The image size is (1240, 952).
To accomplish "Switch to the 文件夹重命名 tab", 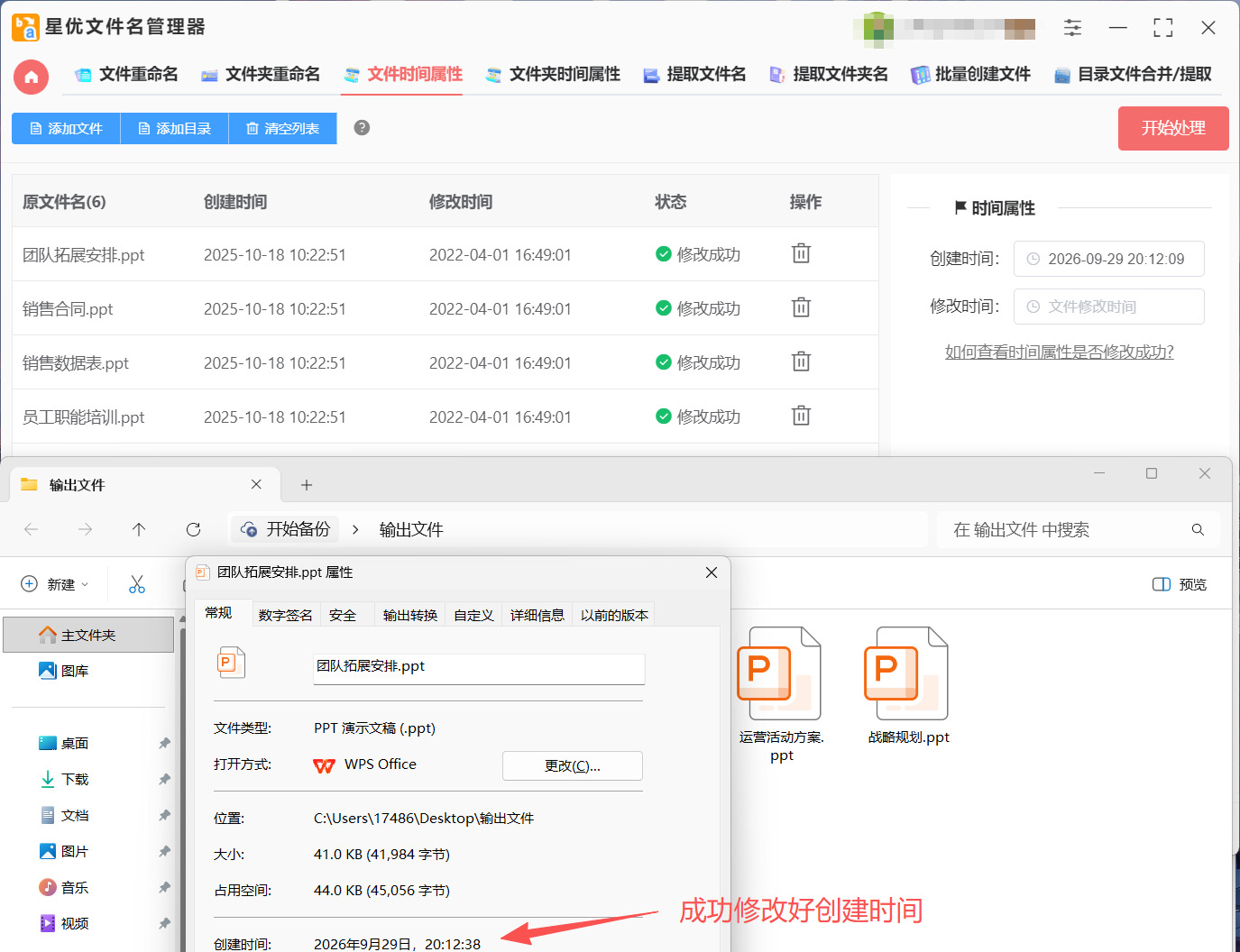I will [261, 74].
